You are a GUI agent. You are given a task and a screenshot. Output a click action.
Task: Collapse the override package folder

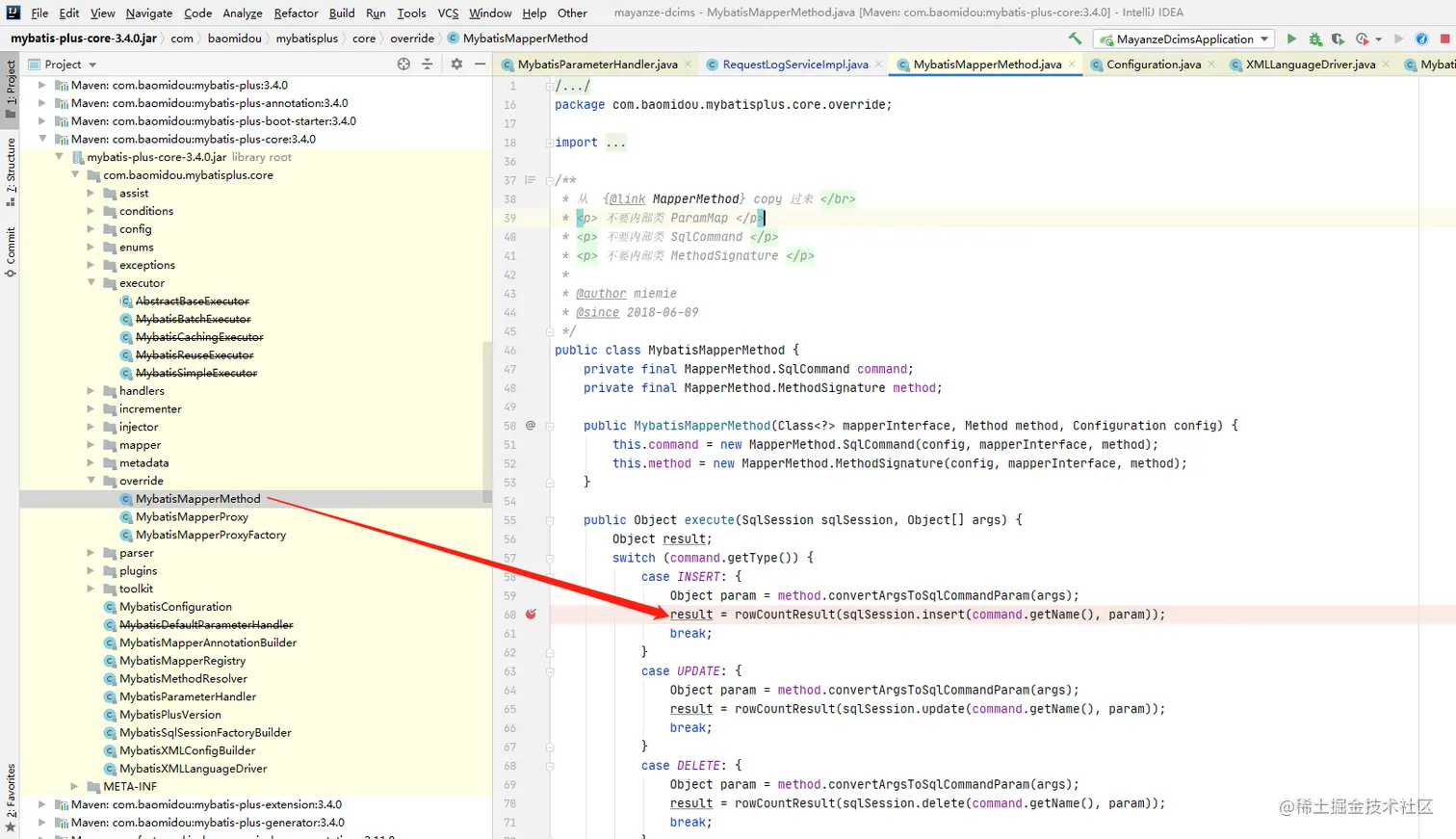(91, 481)
